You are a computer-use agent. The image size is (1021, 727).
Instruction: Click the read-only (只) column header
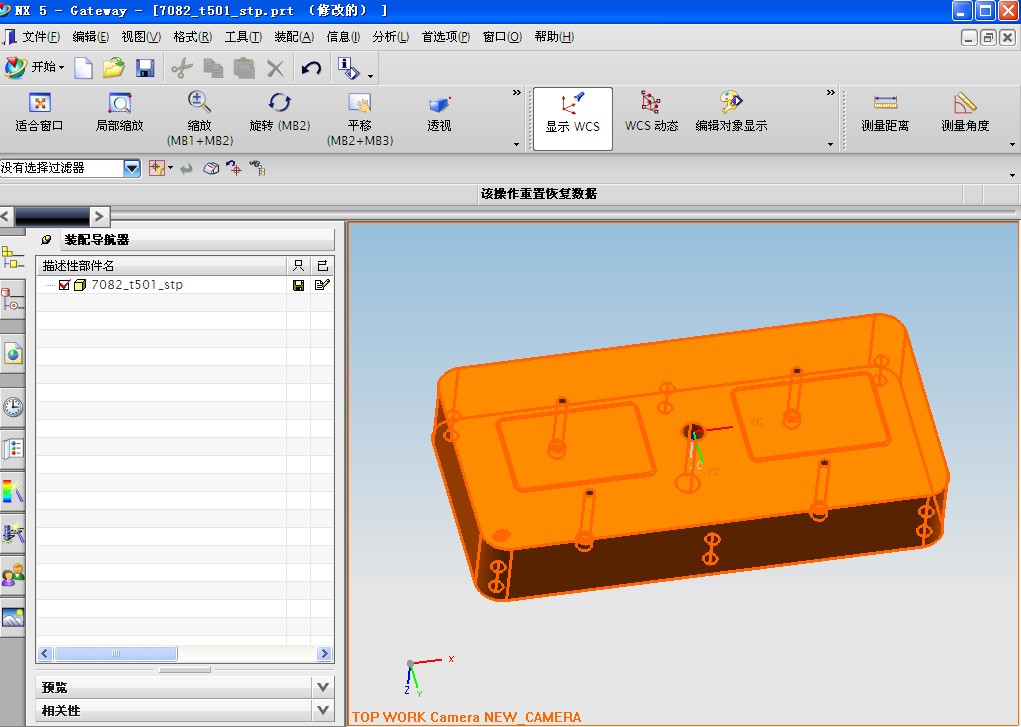point(298,266)
